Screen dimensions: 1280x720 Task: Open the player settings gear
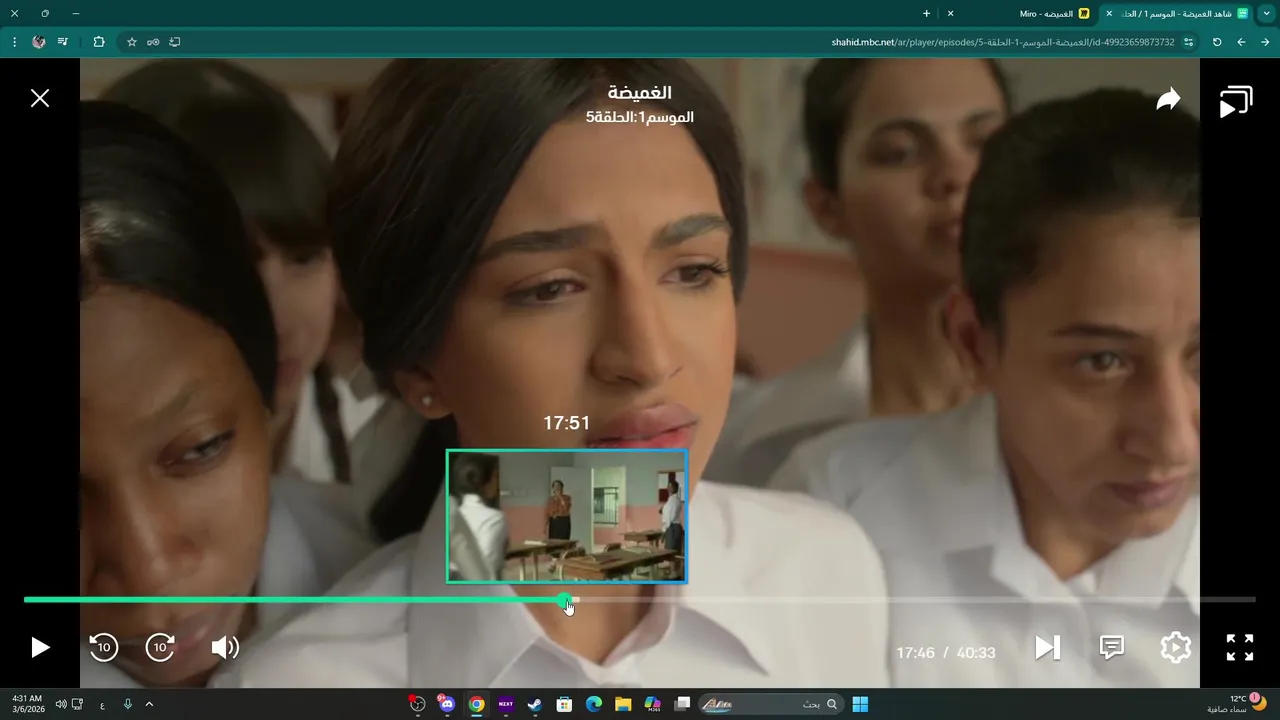point(1176,648)
